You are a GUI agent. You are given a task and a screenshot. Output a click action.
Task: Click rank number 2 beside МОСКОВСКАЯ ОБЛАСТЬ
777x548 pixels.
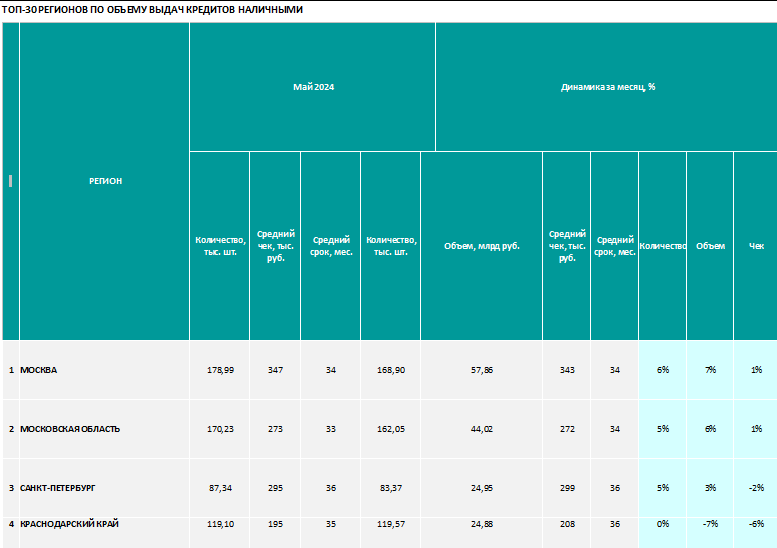tap(11, 429)
